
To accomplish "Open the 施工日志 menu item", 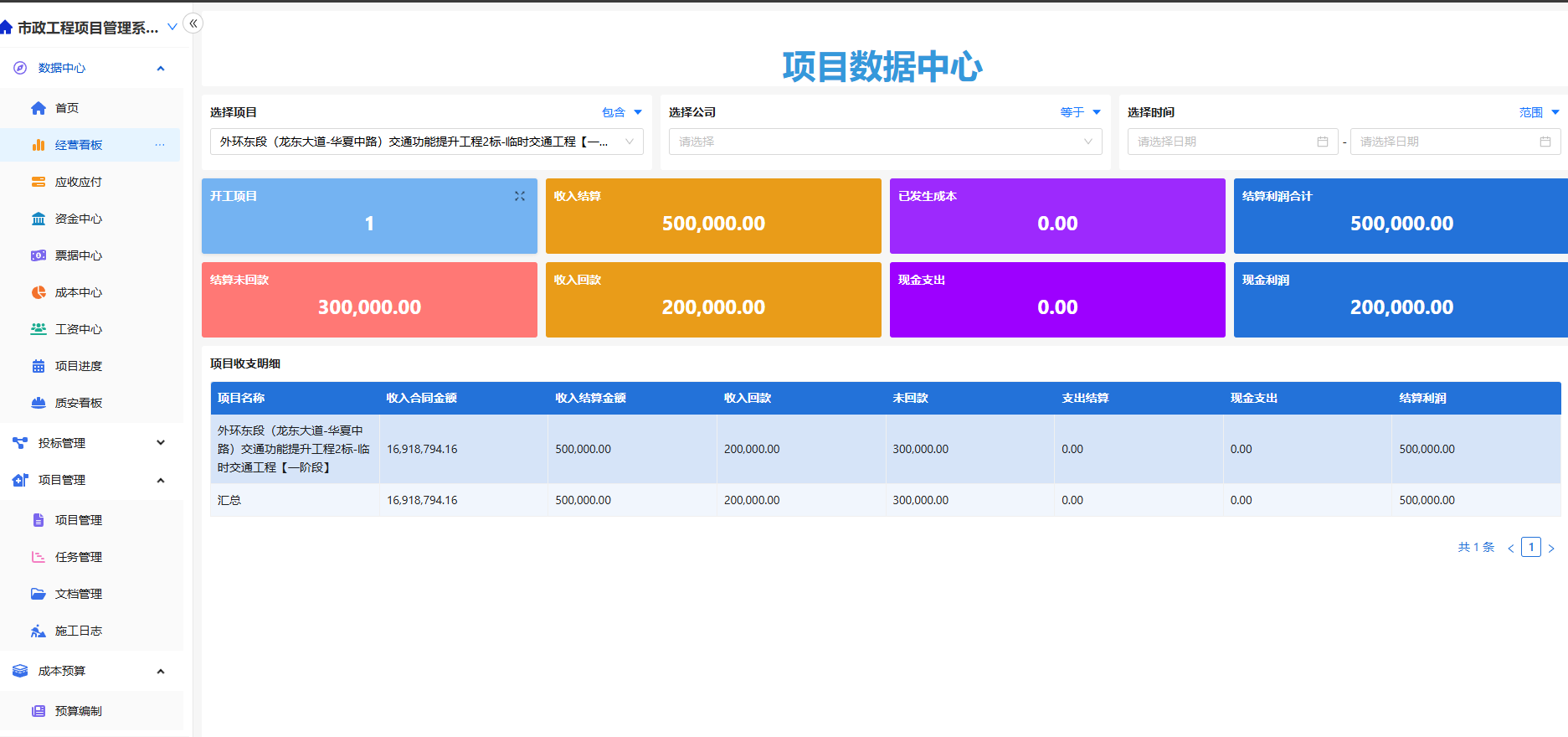I will (x=90, y=631).
